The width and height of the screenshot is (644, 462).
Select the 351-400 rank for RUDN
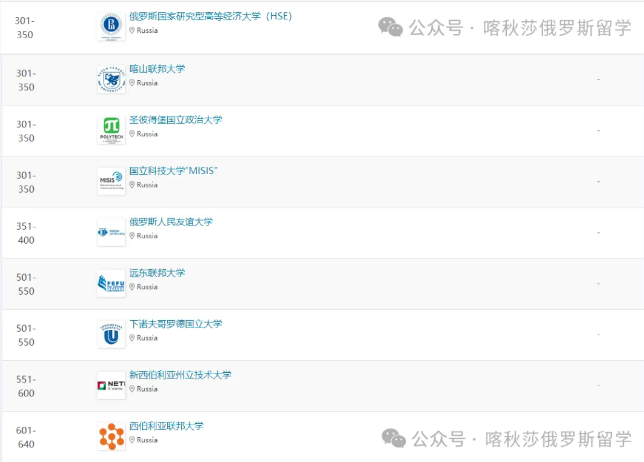tap(26, 233)
